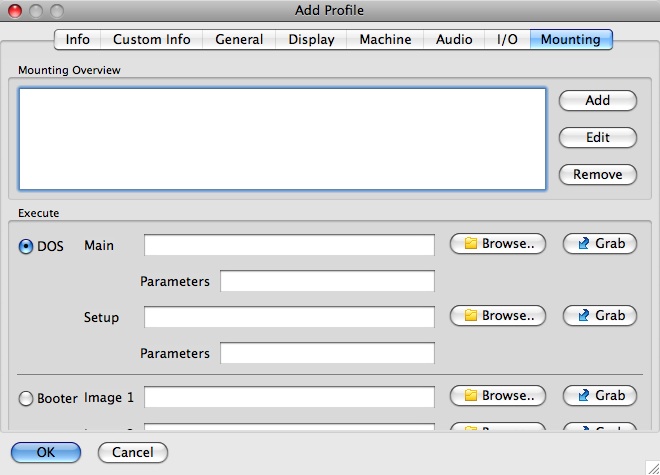Focus the Setup executable field
This screenshot has height=475, width=660.
coord(289,317)
